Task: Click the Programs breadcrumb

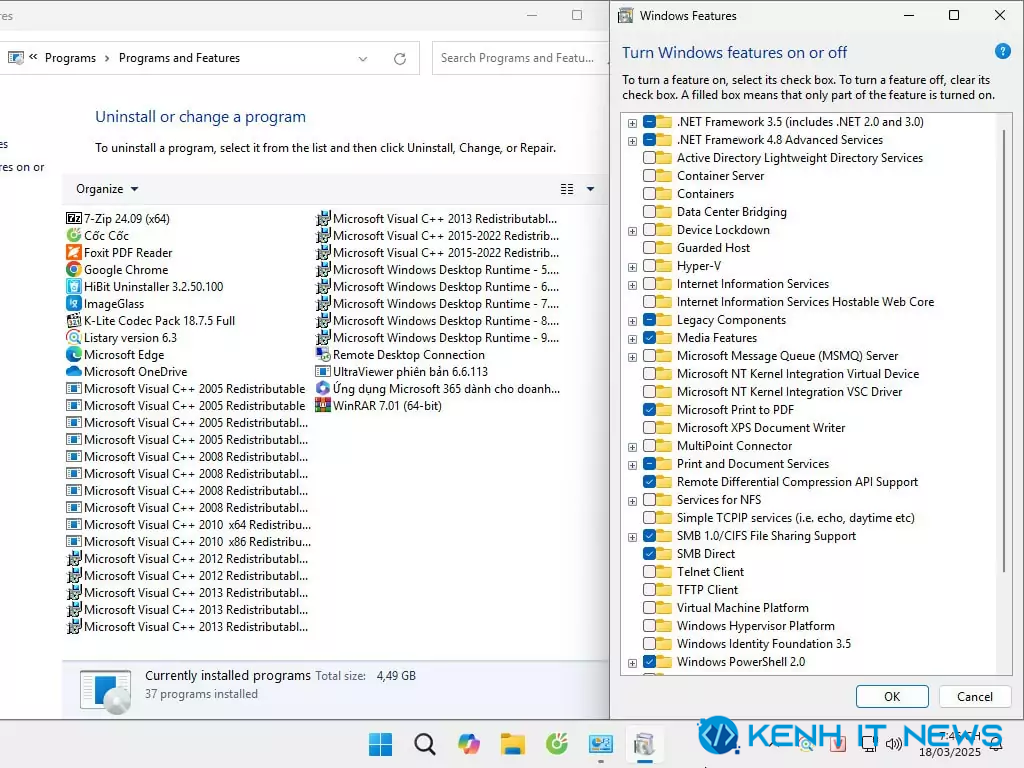Action: click(71, 58)
